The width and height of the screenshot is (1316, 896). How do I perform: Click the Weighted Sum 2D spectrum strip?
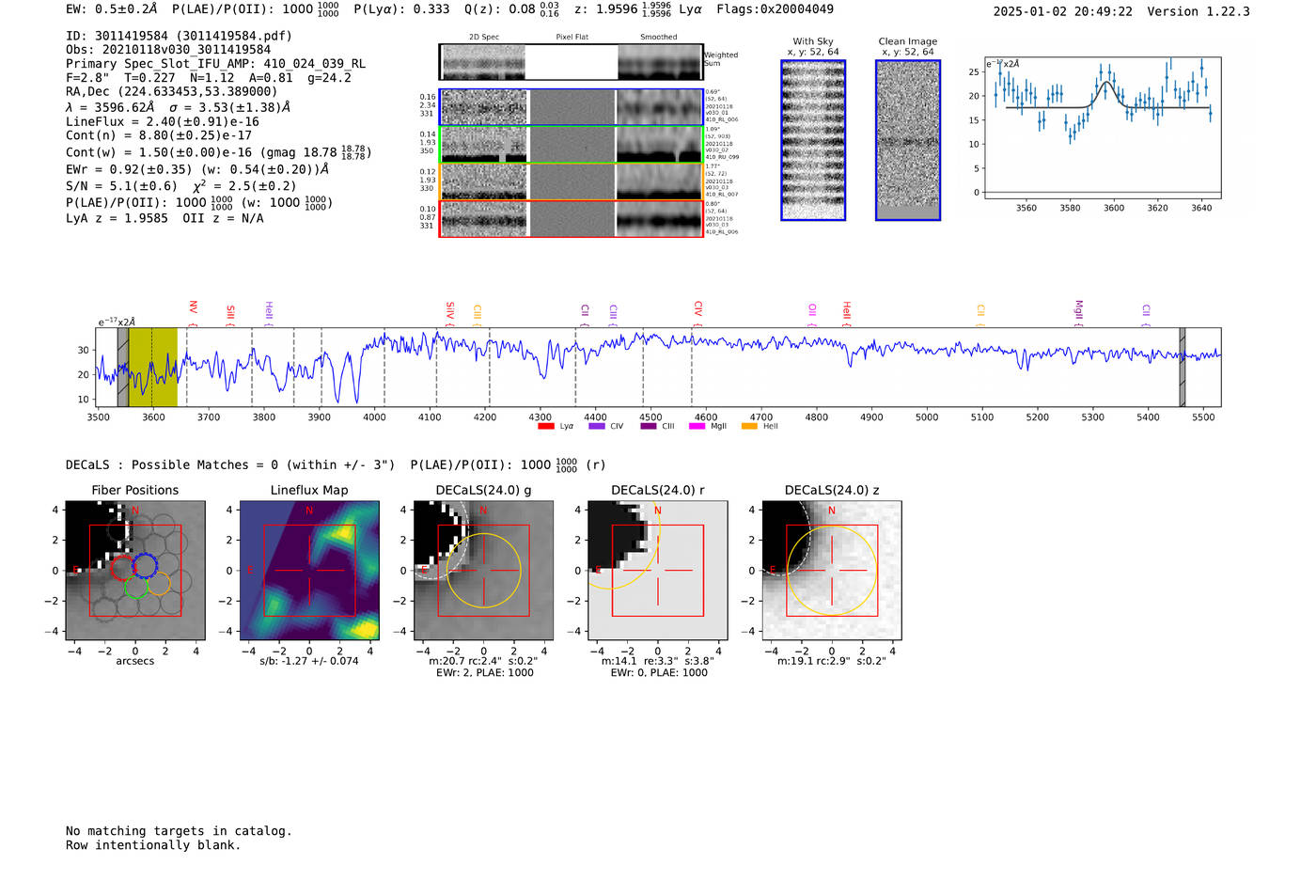pos(571,62)
